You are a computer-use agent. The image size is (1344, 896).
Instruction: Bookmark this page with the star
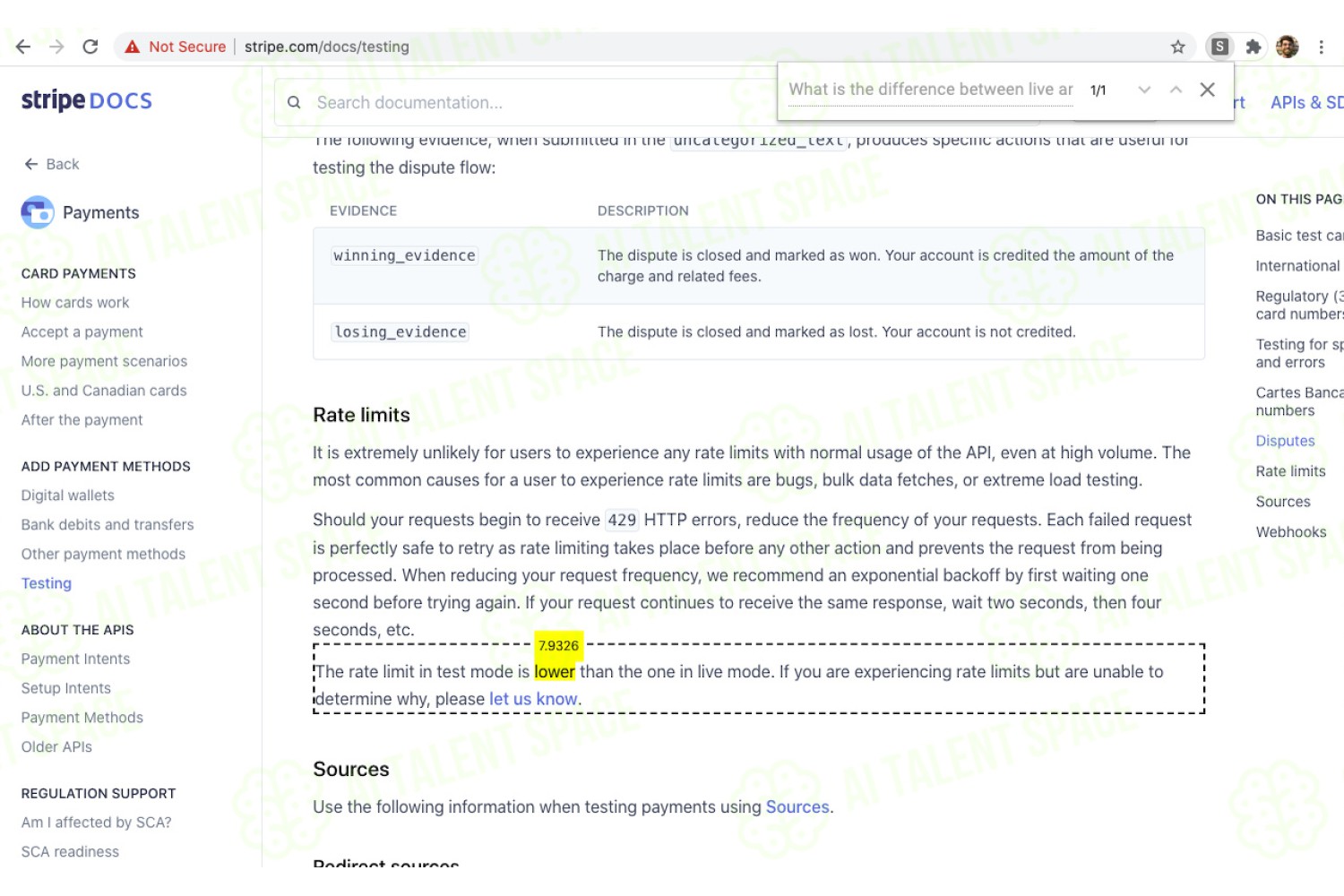(x=1178, y=47)
